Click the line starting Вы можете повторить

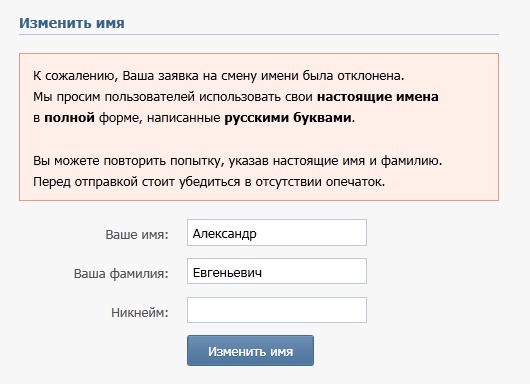[238, 161]
